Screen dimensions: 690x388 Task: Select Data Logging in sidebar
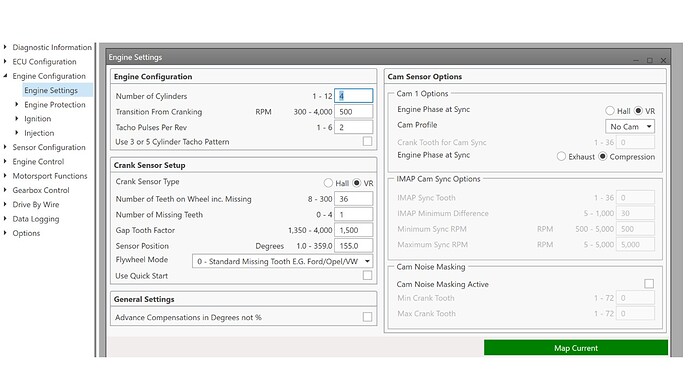pyautogui.click(x=36, y=219)
